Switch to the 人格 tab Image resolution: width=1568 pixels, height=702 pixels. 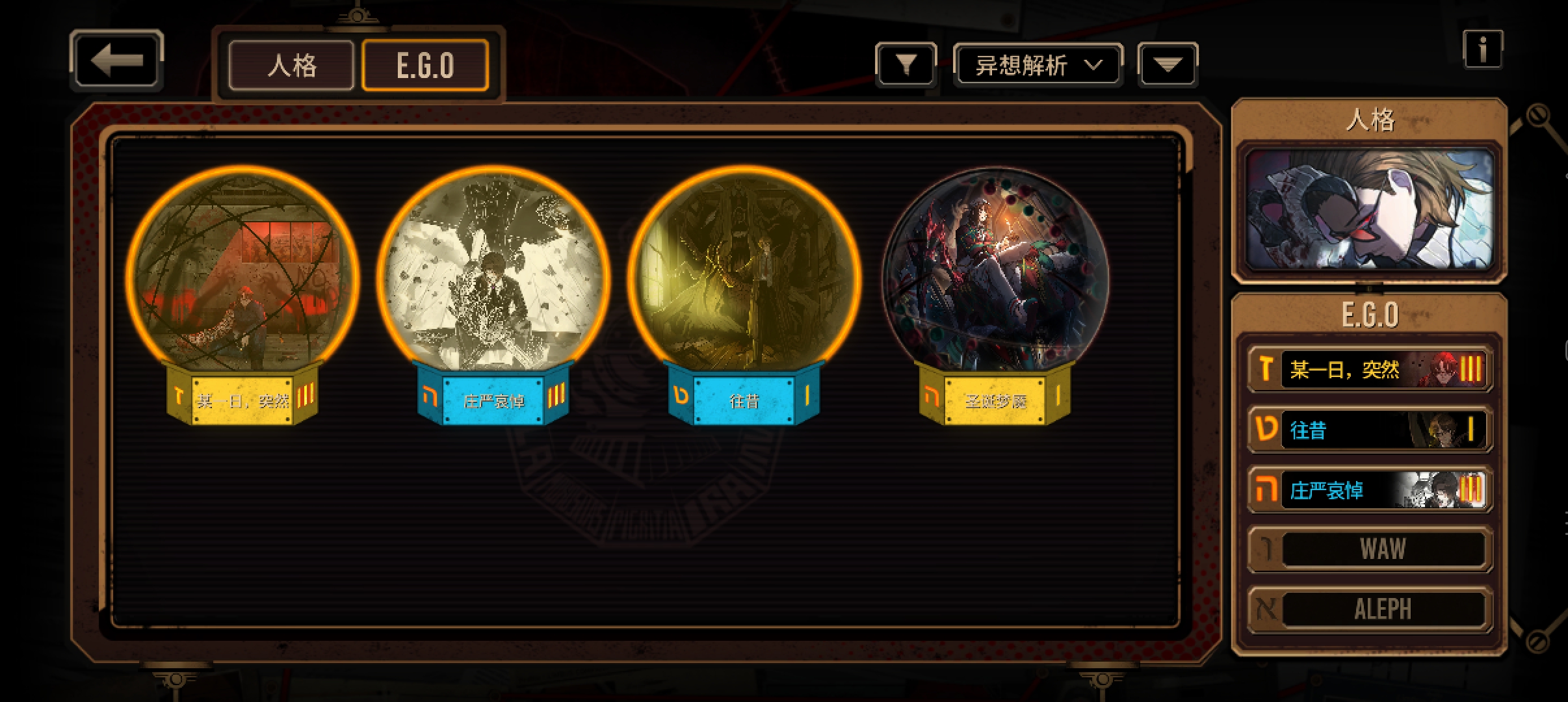click(x=292, y=65)
